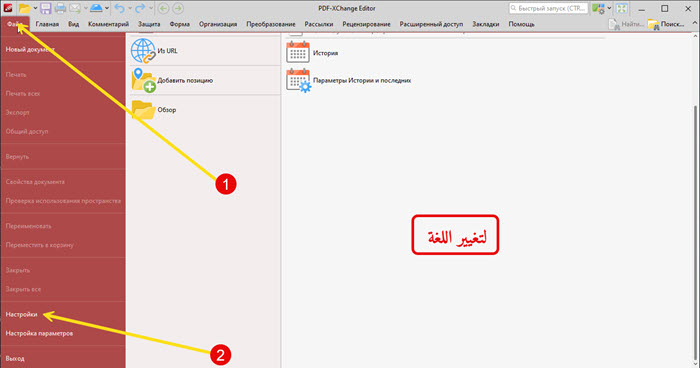Collapse the ribbon with the chevron
The height and width of the screenshot is (368, 700).
695,24
